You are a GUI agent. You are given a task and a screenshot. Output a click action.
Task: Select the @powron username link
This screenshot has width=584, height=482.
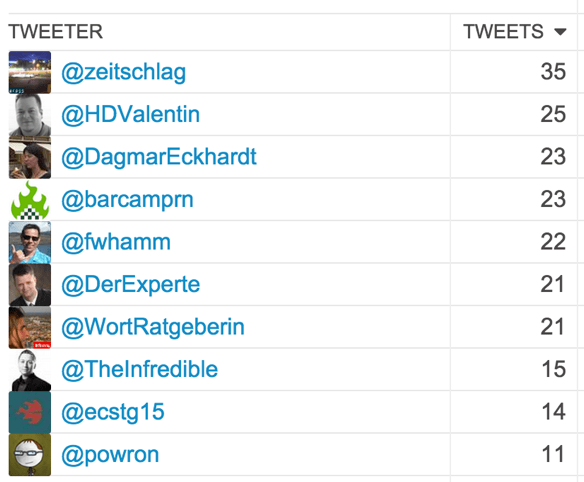tap(110, 455)
